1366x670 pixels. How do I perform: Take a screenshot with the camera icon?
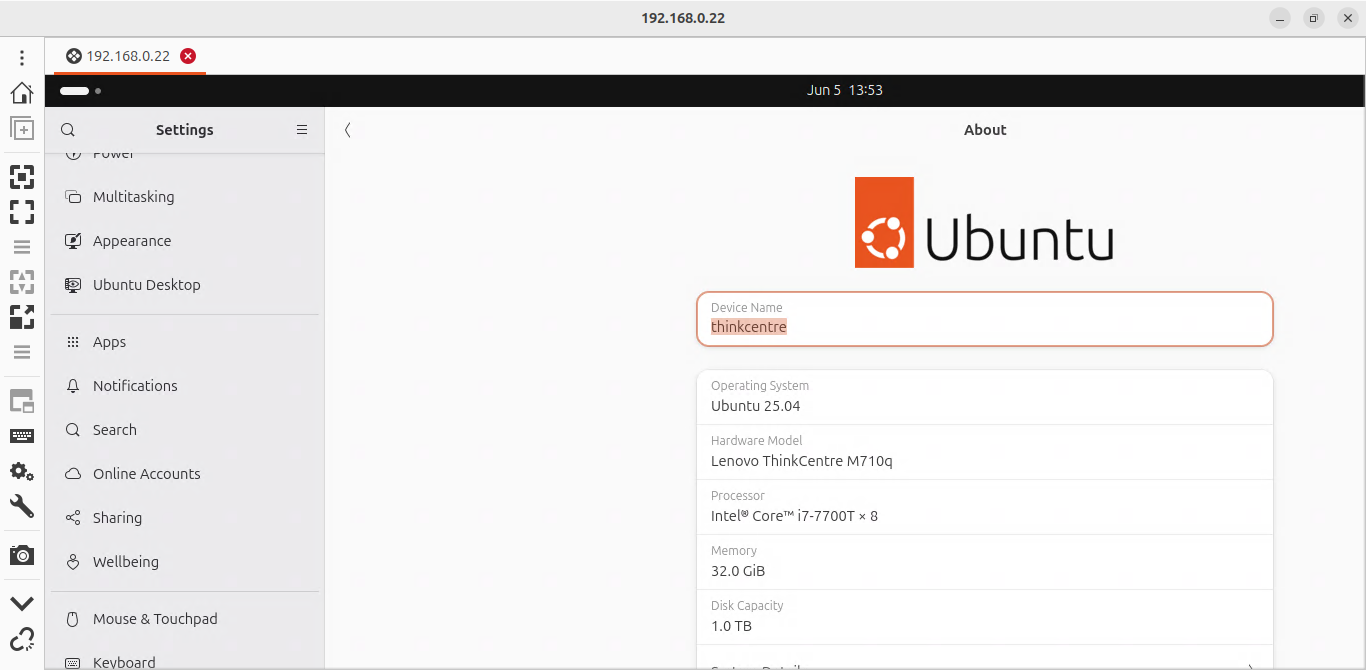pos(22,554)
